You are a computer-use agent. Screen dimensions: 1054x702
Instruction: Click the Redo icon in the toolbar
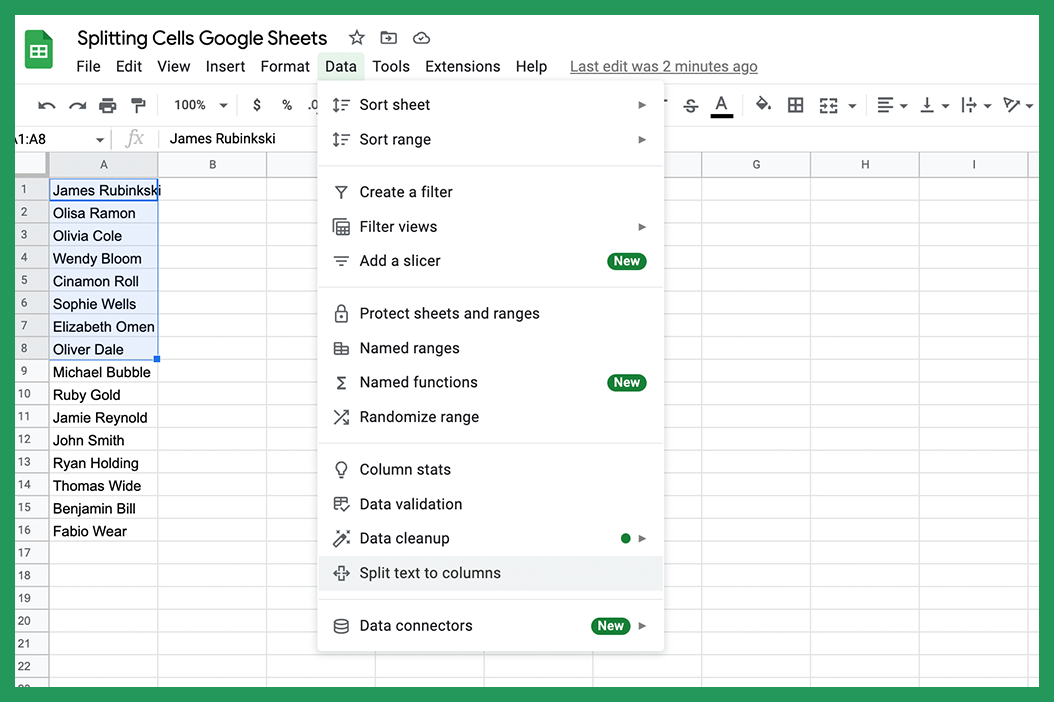76,104
